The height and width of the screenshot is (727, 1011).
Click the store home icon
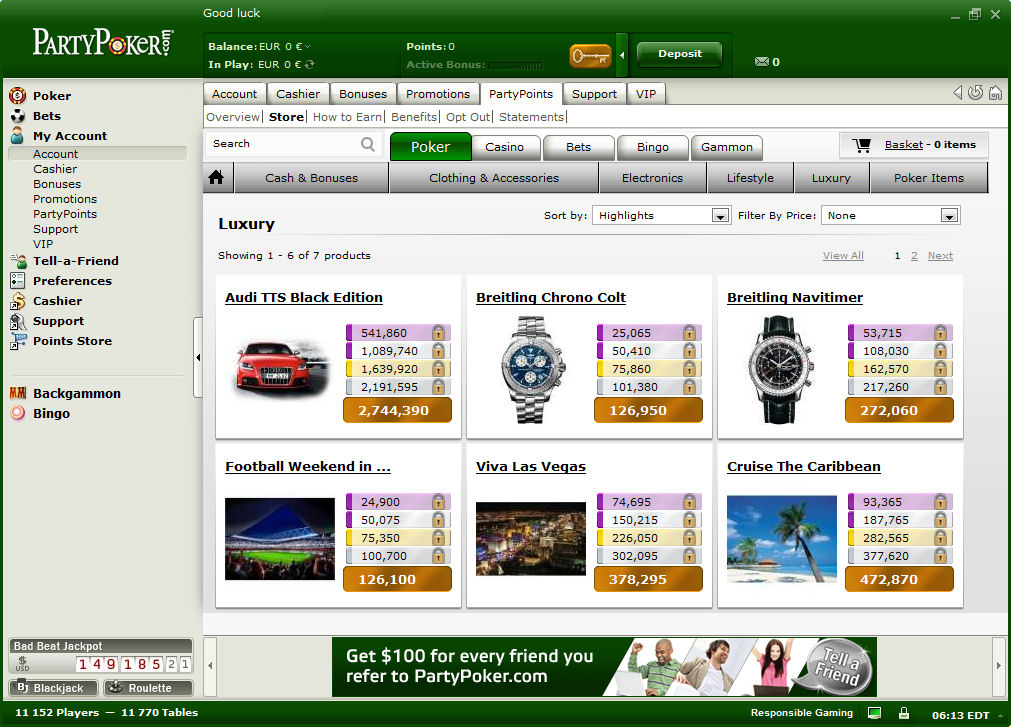pyautogui.click(x=217, y=177)
